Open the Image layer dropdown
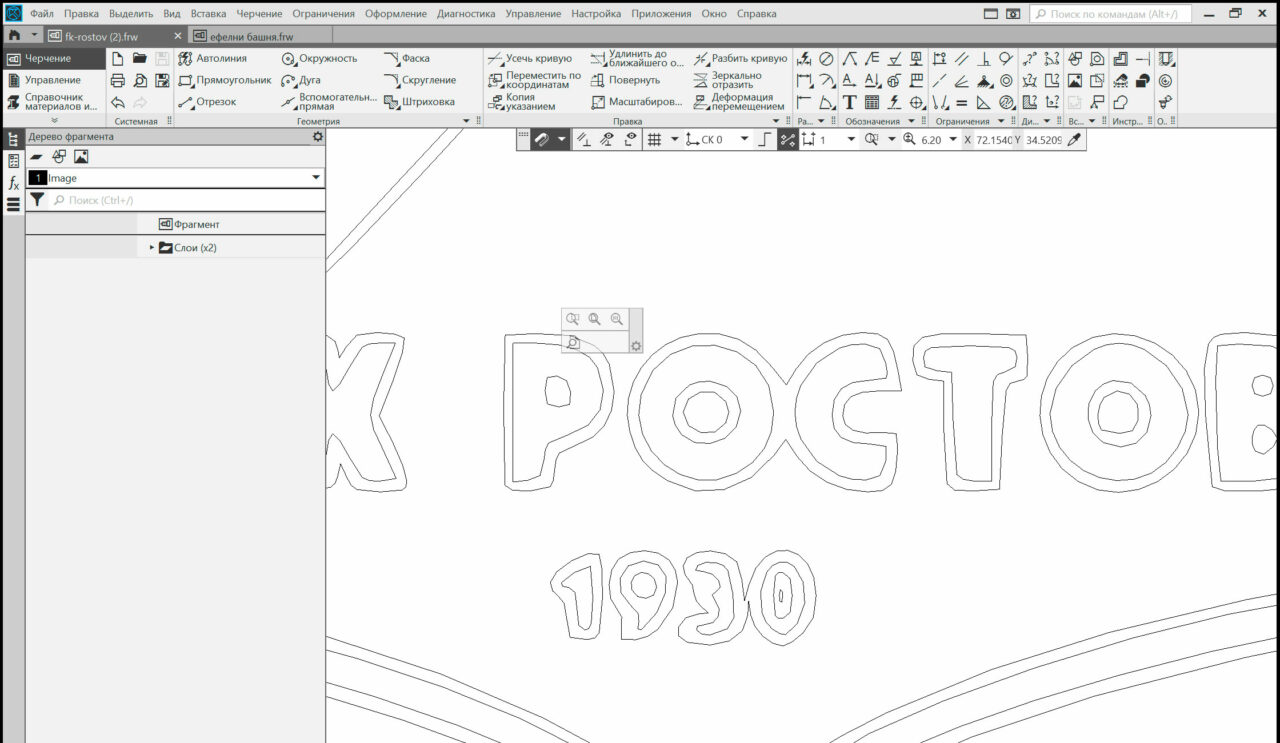 coord(317,178)
